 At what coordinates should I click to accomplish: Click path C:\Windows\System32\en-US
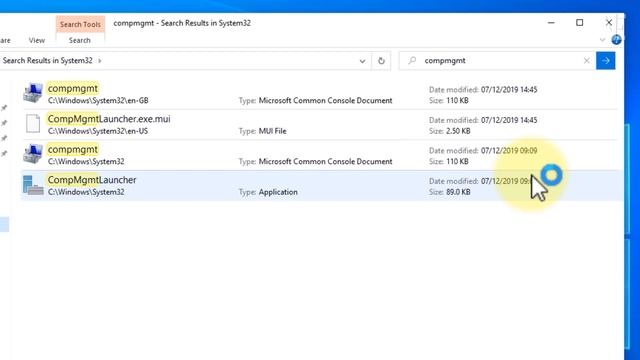coord(98,131)
